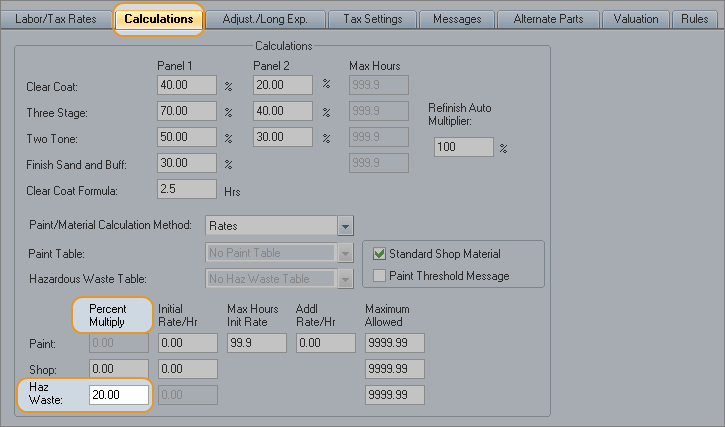This screenshot has width=725, height=427.
Task: Open the Hazardous Waste Table dropdown
Action: click(x=345, y=279)
